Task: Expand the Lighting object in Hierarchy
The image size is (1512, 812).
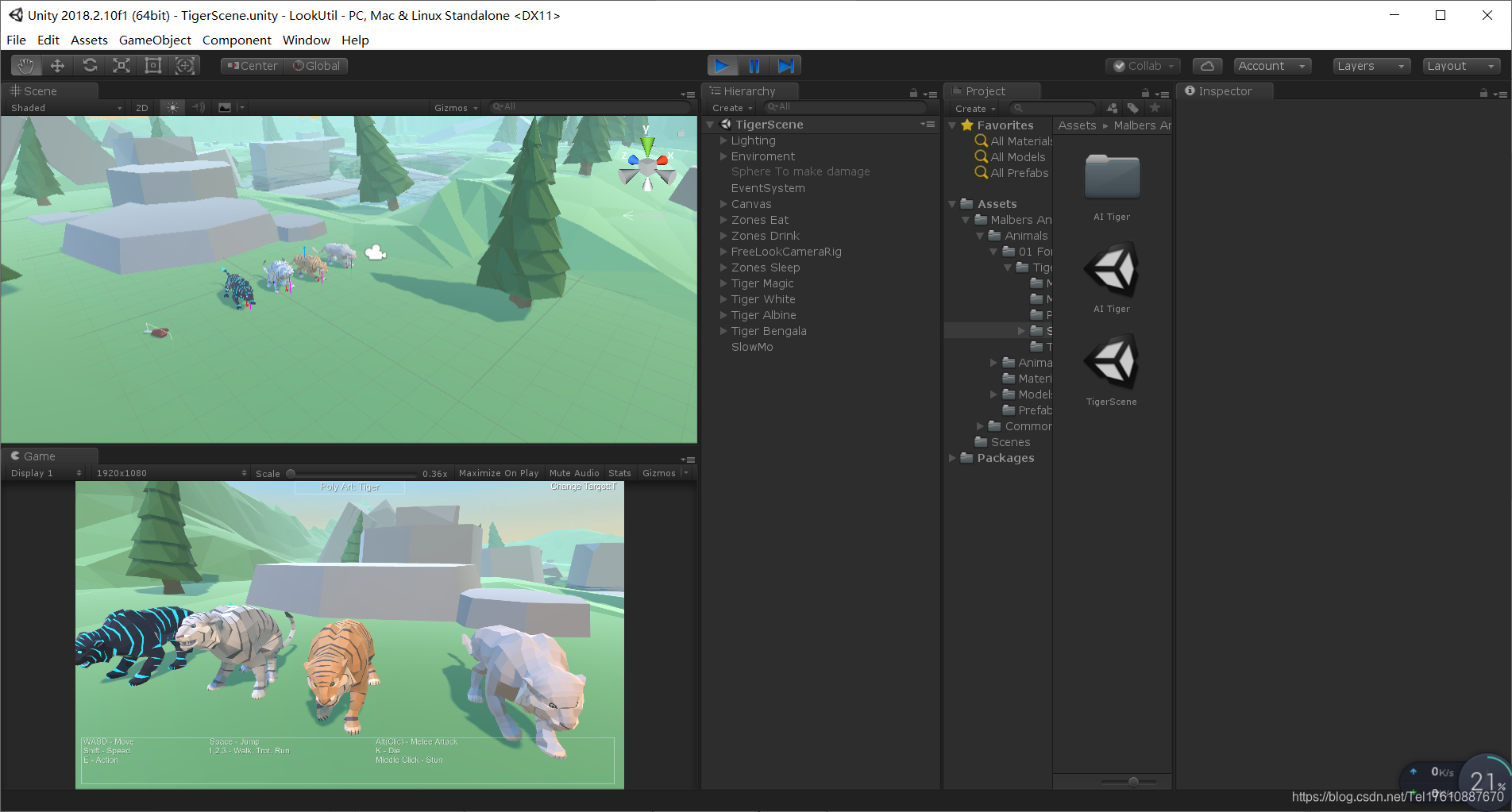Action: 723,140
